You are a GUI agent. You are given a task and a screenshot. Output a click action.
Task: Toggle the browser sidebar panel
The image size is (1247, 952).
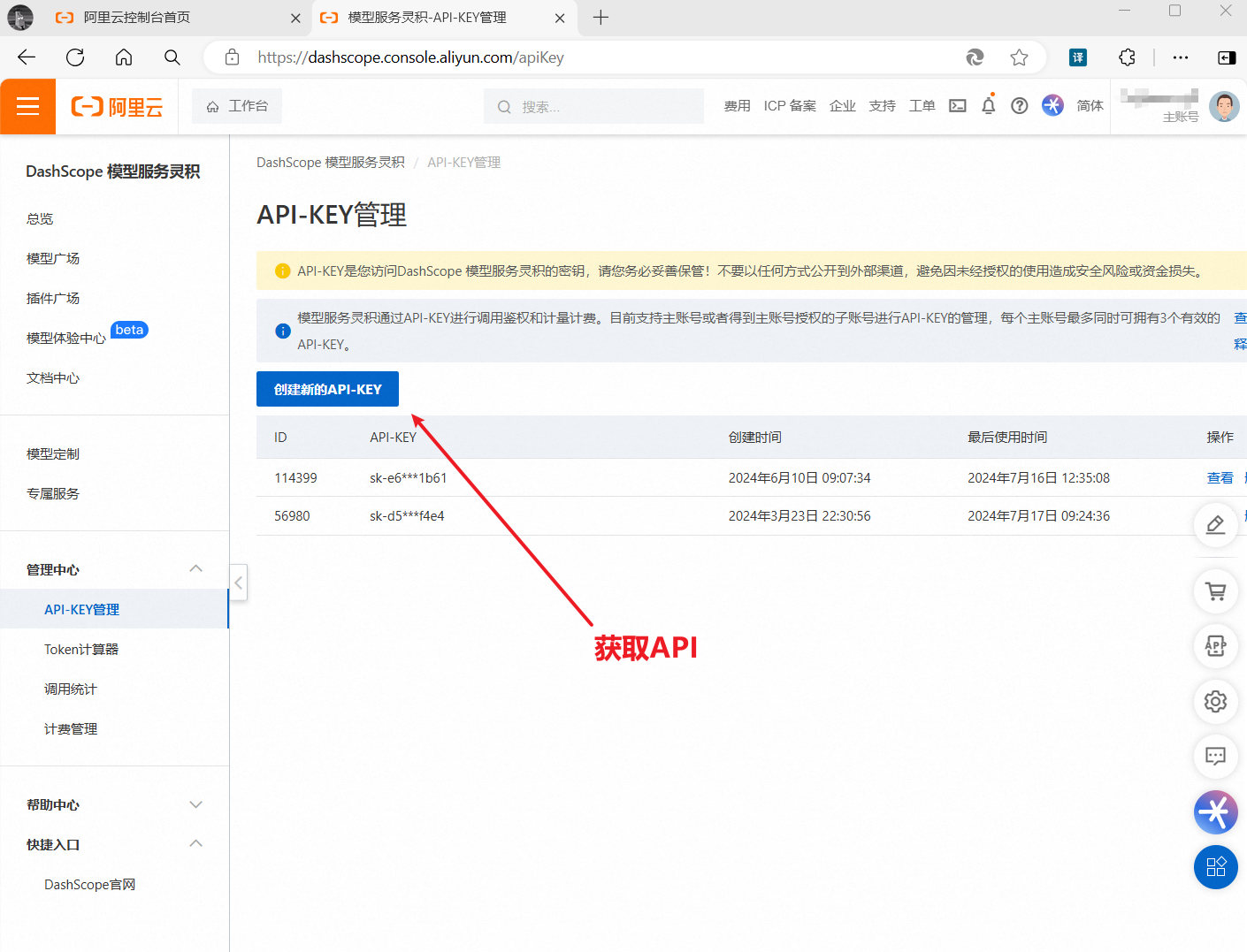point(1227,57)
